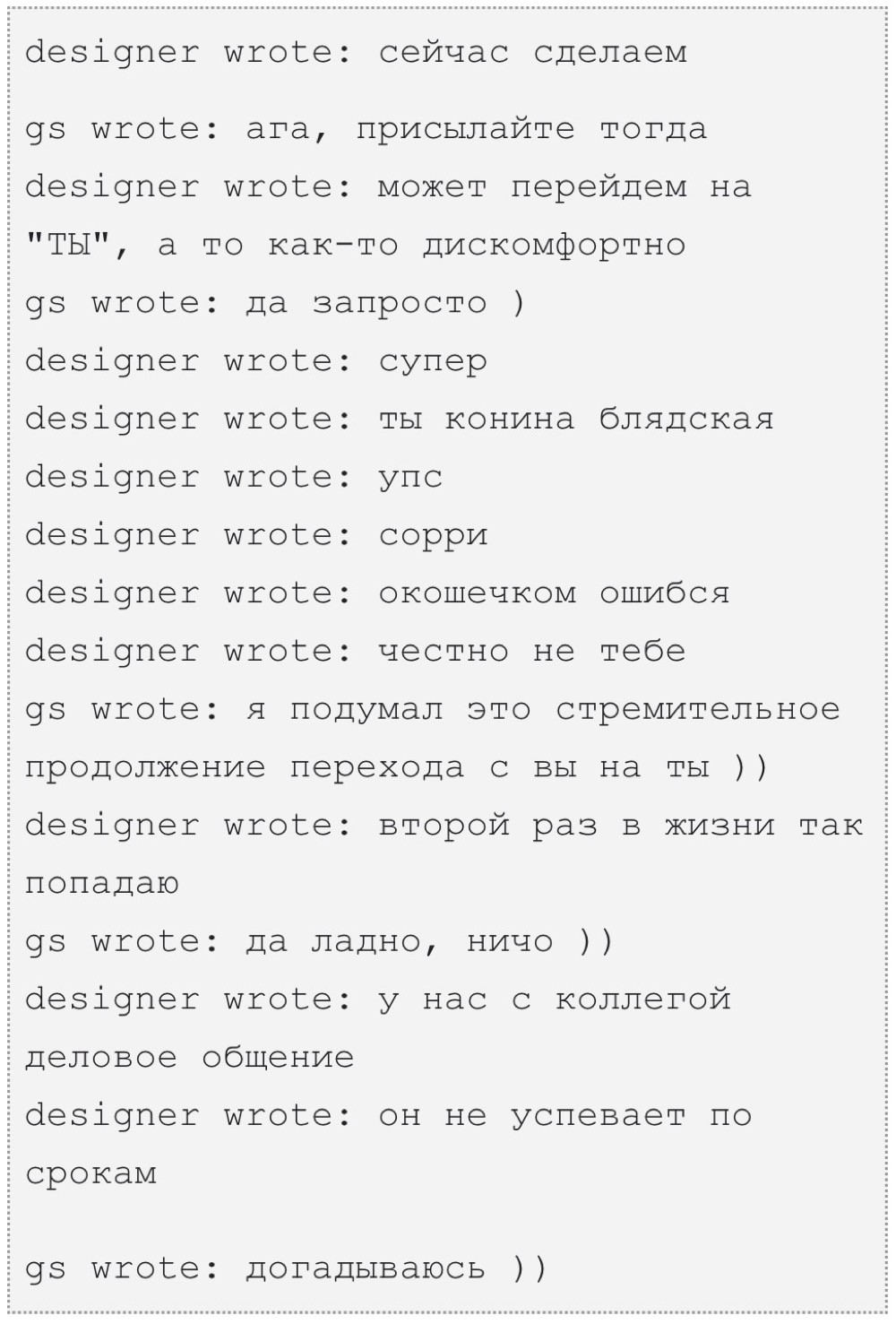
Task: Select the text 'второй раз в жизни так'
Action: point(620,826)
